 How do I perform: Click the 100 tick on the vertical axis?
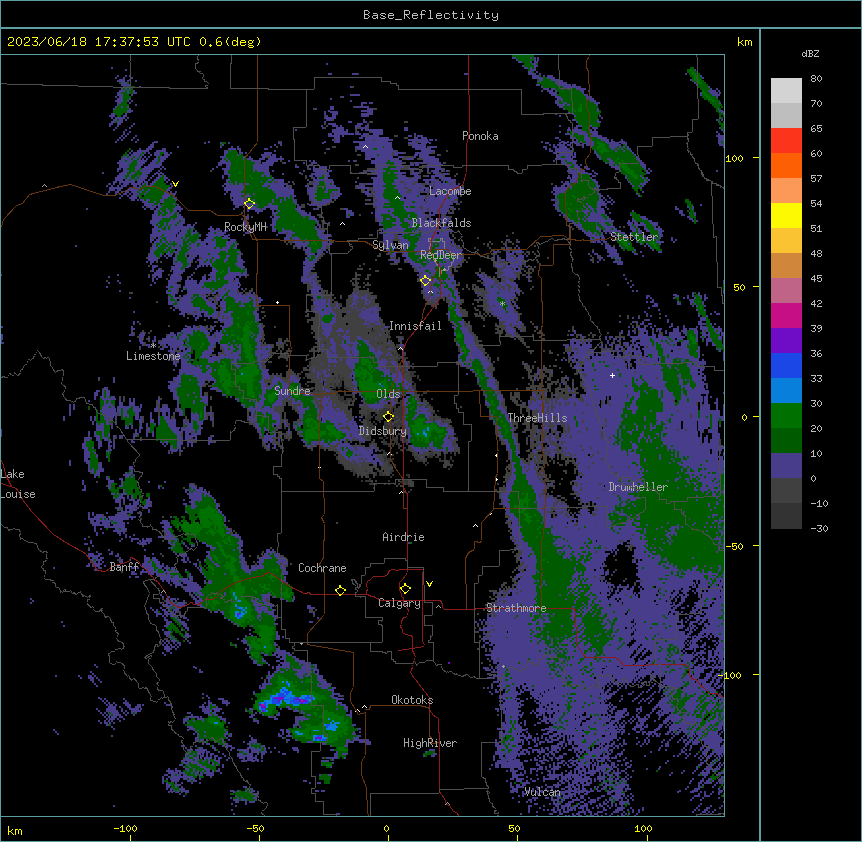[x=734, y=158]
